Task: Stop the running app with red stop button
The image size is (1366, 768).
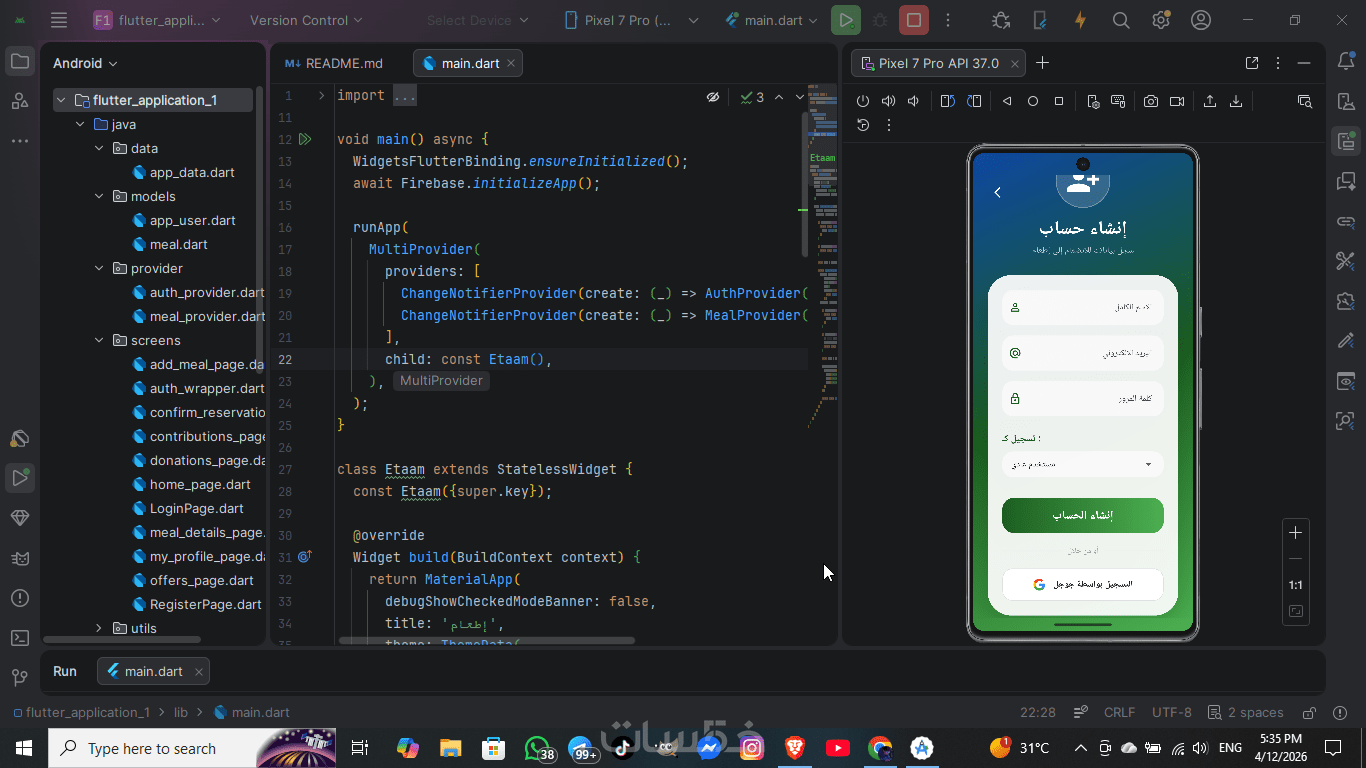Action: pos(913,20)
